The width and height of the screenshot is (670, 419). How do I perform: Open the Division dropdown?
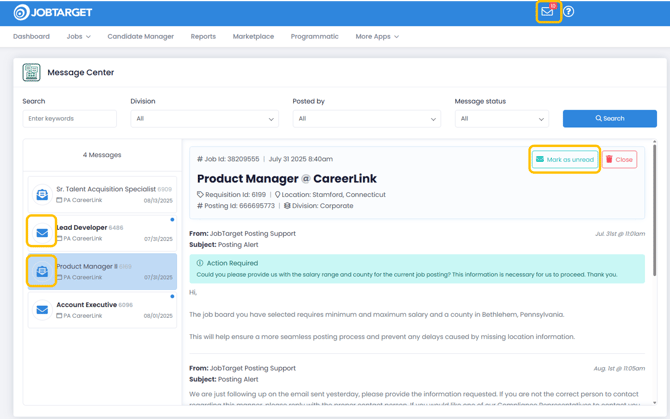click(205, 119)
